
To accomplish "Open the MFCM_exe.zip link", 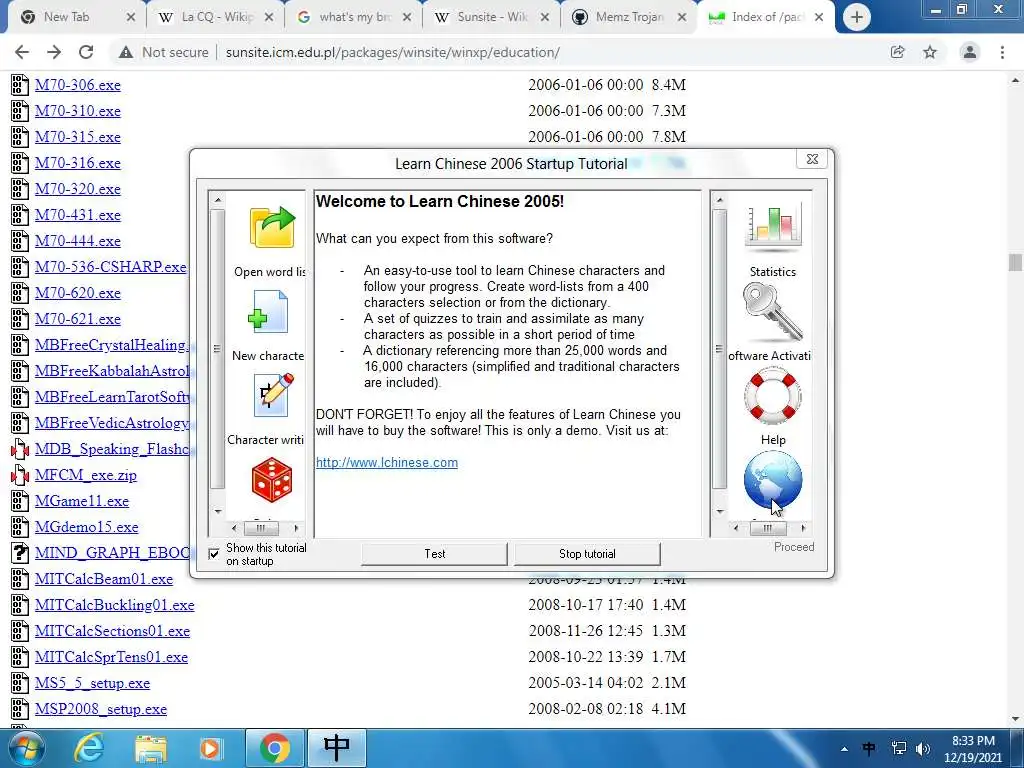I will [86, 475].
